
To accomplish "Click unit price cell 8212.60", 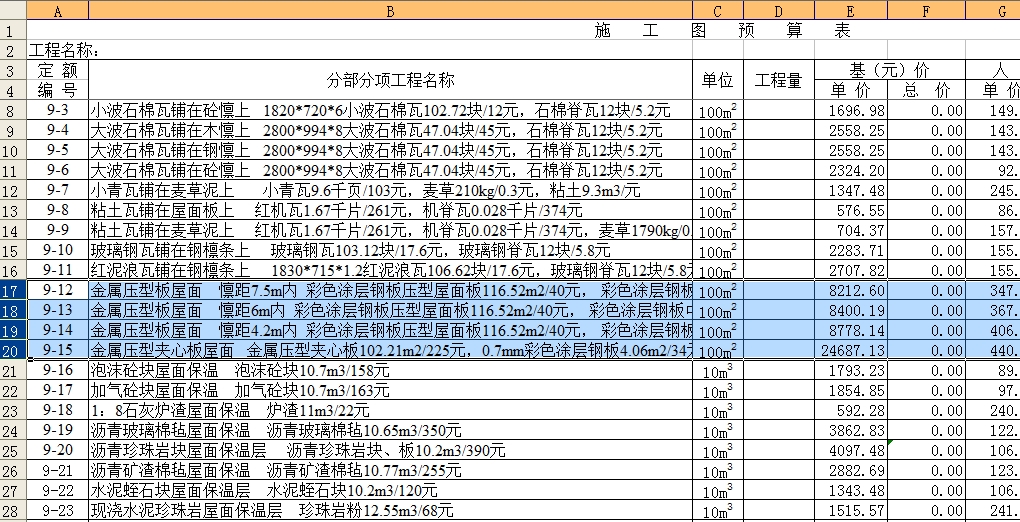I will pyautogui.click(x=851, y=290).
